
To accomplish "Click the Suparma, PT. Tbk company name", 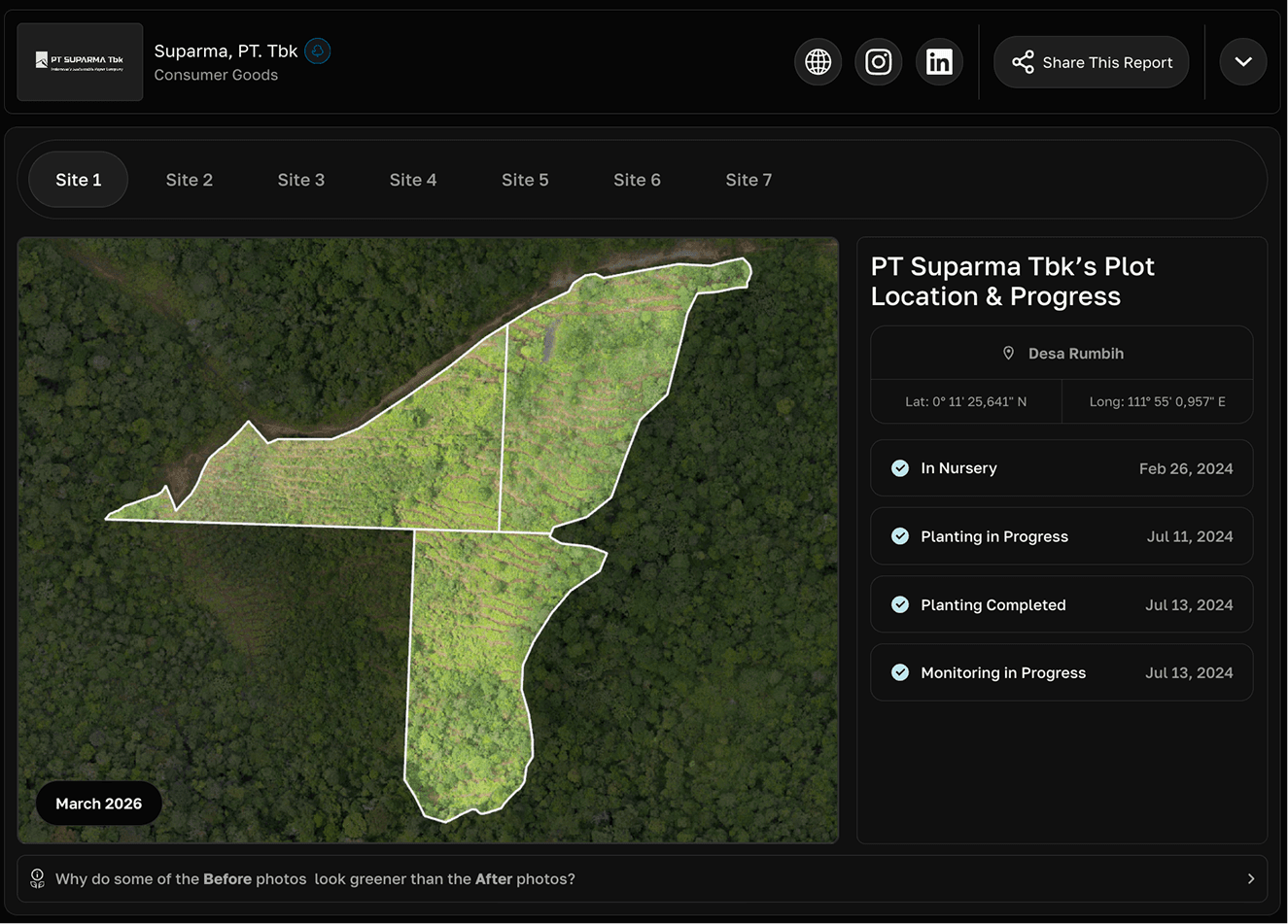I will 226,51.
